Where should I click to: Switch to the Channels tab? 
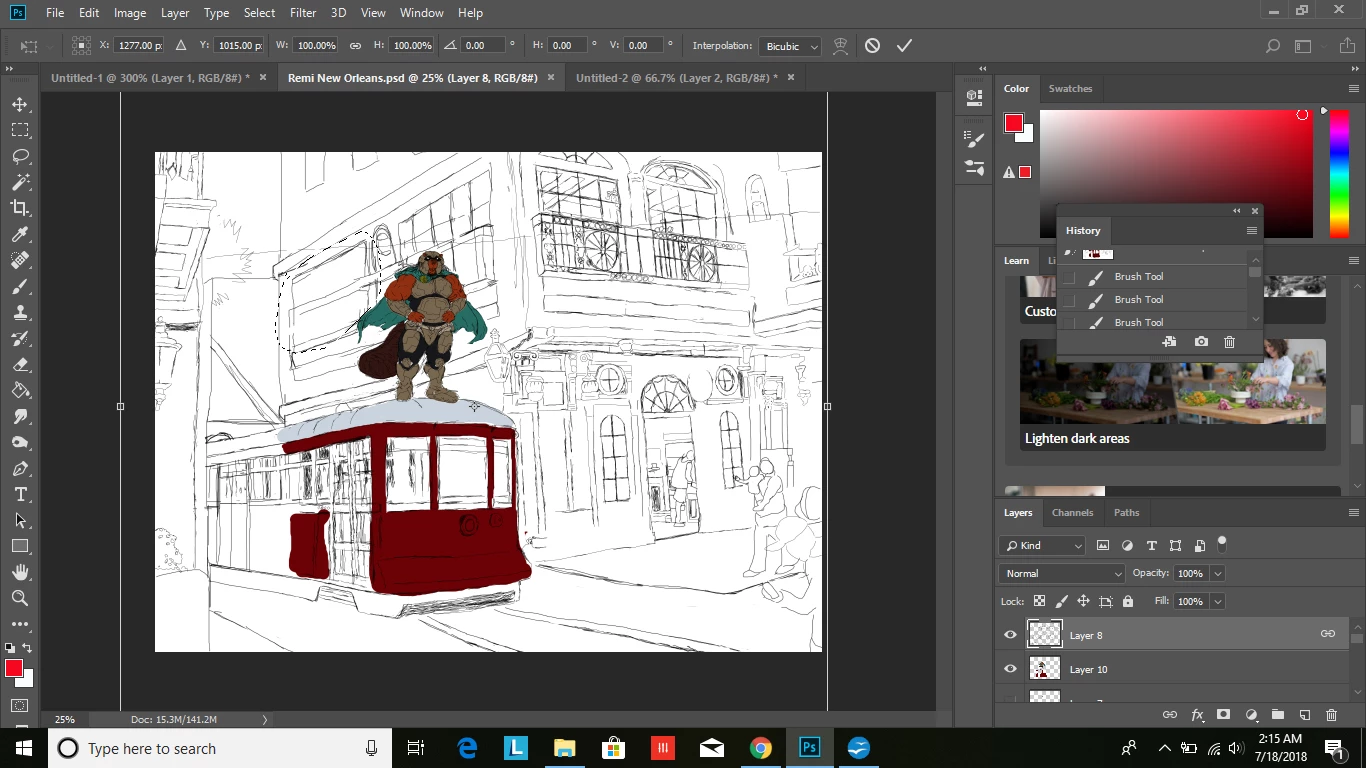coord(1072,512)
